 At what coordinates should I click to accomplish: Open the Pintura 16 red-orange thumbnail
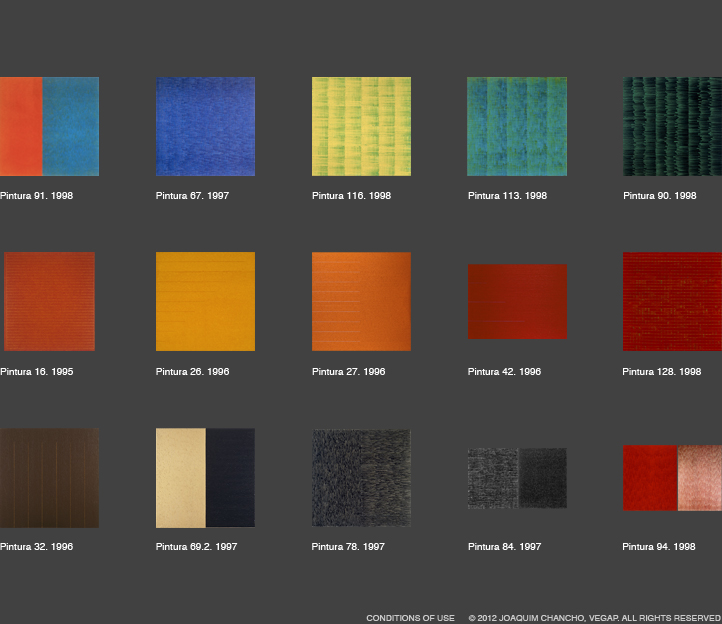pos(49,301)
